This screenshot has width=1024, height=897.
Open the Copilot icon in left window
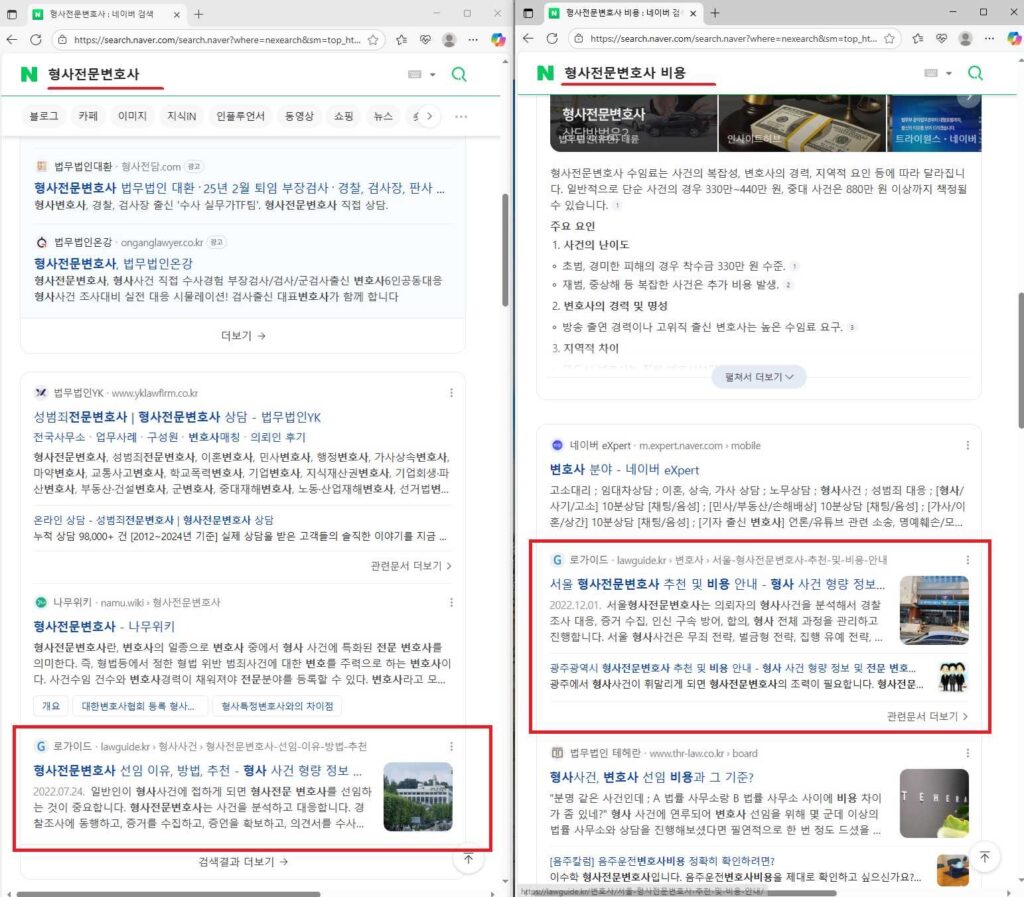[x=498, y=40]
